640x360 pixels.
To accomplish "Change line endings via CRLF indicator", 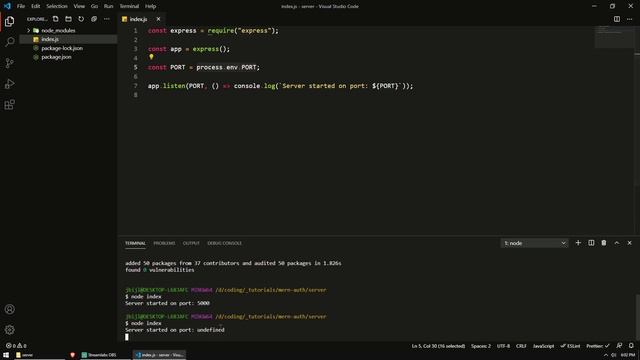I will point(521,346).
